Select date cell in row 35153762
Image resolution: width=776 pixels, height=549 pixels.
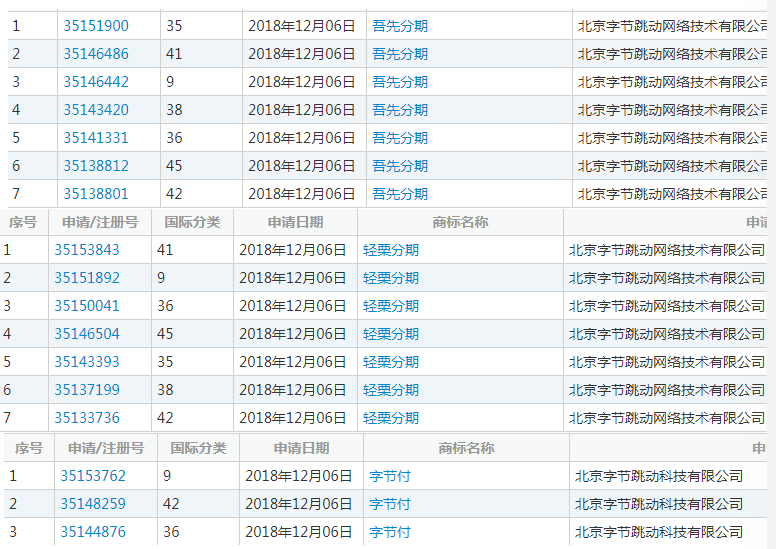(299, 476)
